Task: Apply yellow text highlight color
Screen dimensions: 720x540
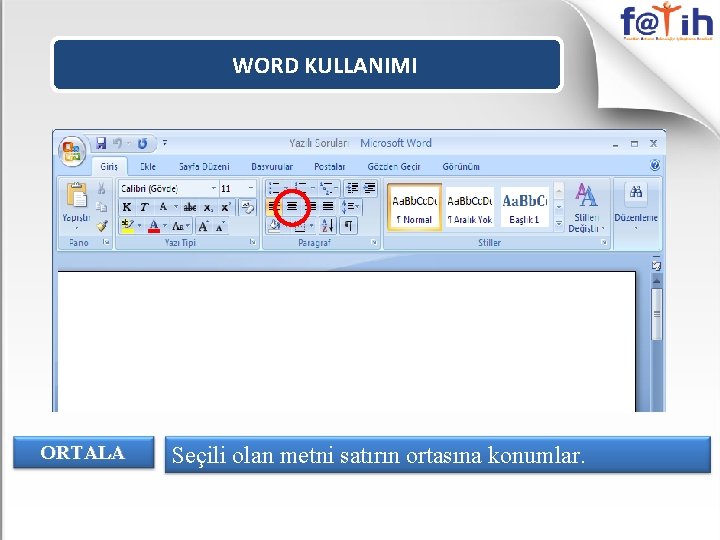Action: [x=128, y=226]
